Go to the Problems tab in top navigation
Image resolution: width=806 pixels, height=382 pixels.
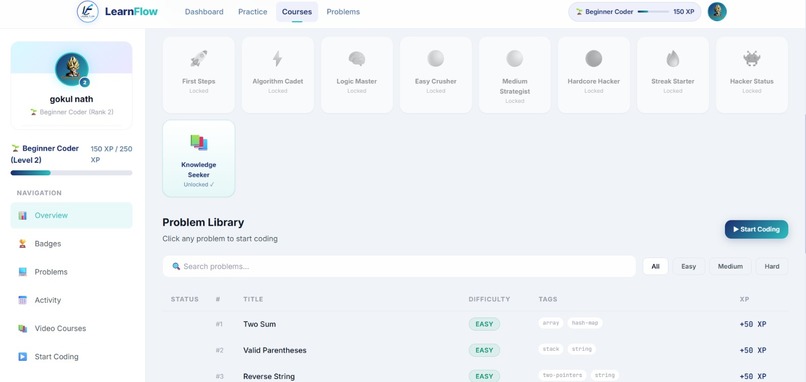click(x=343, y=12)
